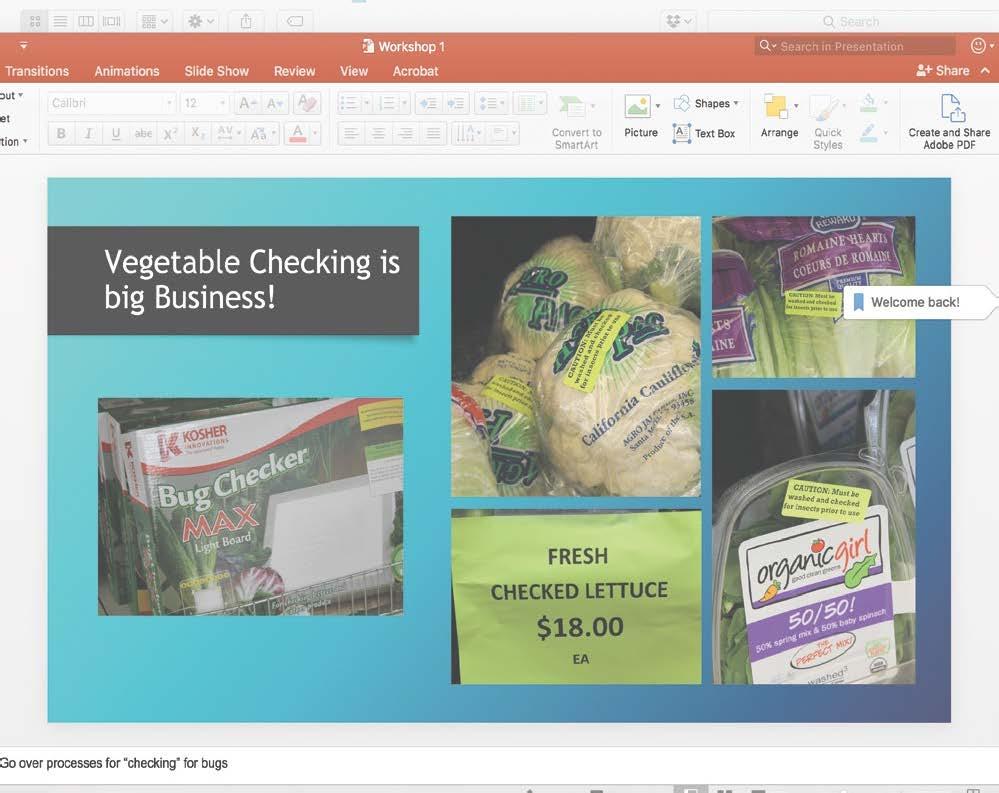
Task: Open the Arrange menu
Action: 779,117
